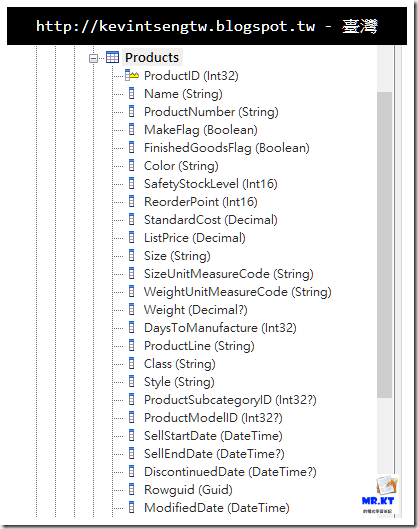Click the column icon beside Color (String)
Image resolution: width=418 pixels, height=529 pixels.
(132, 165)
